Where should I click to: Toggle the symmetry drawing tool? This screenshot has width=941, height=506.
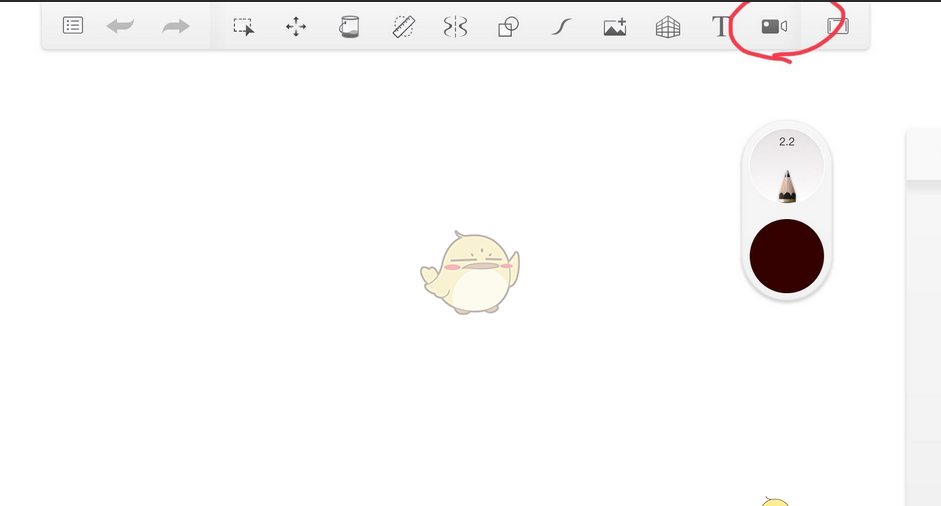(455, 26)
